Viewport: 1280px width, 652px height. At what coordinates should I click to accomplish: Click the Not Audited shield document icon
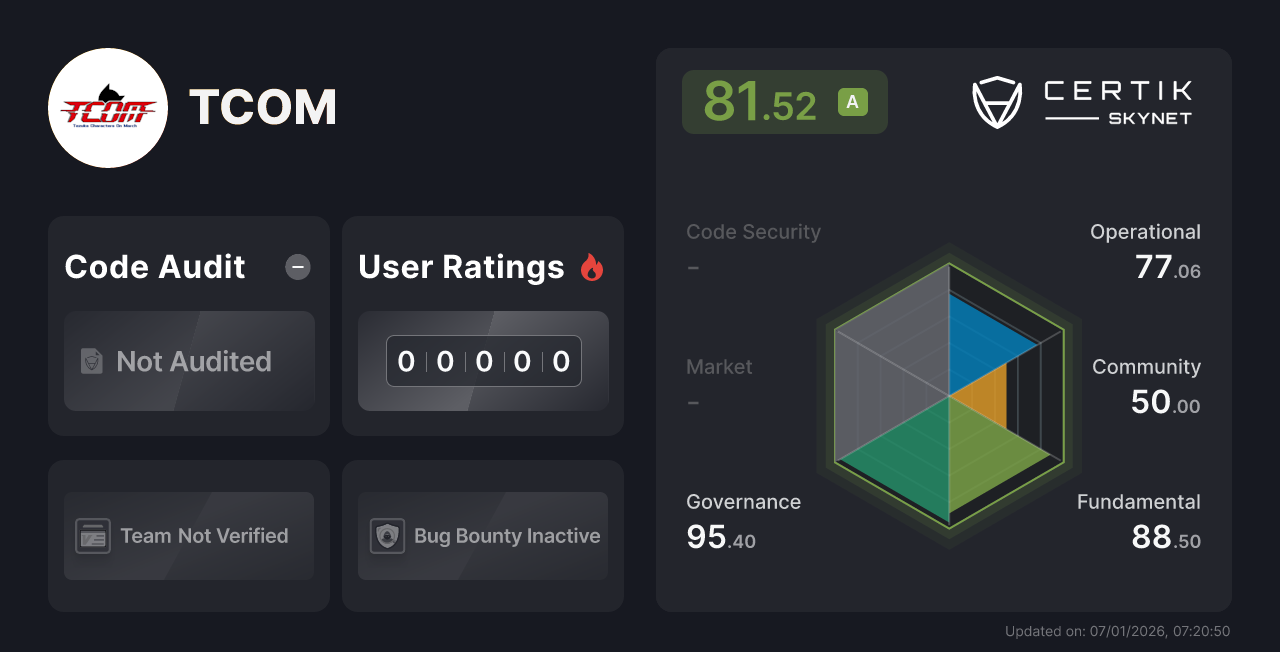click(x=90, y=362)
